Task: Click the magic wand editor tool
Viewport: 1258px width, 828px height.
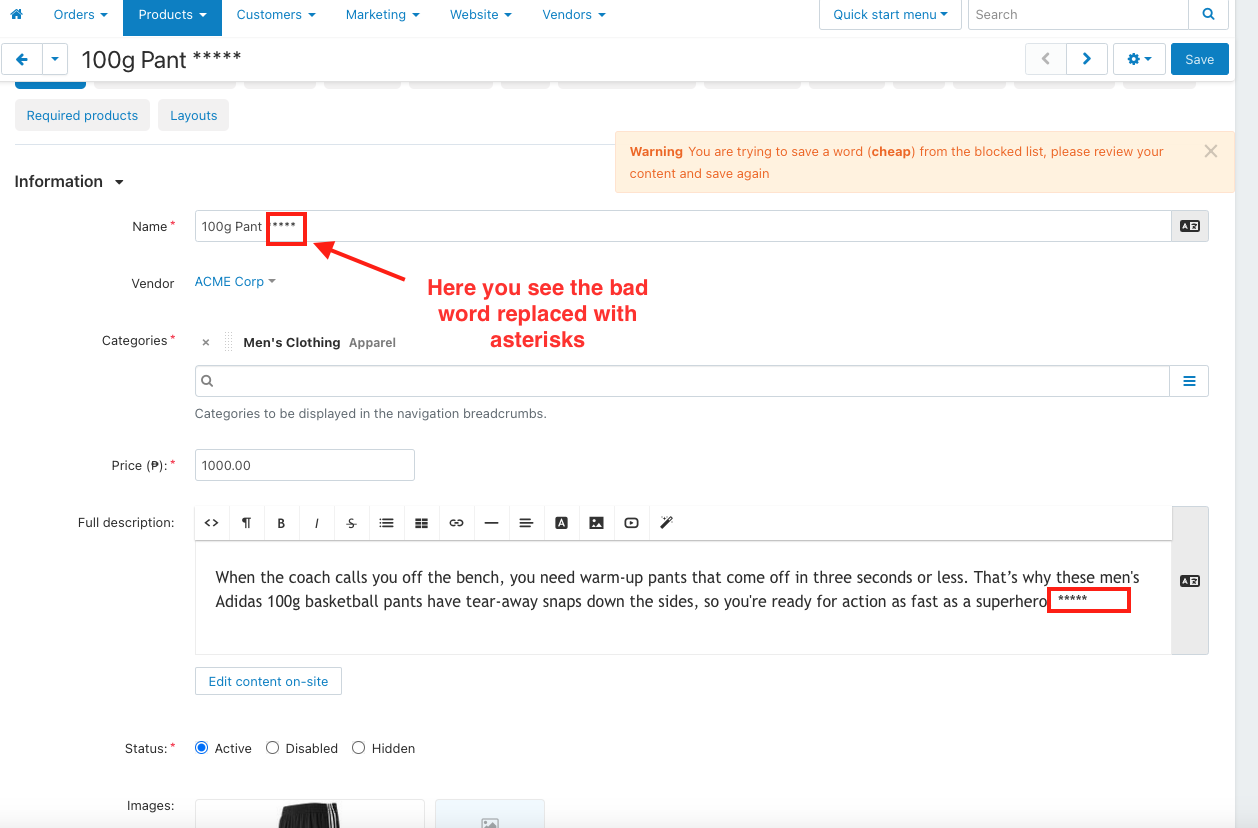Action: pyautogui.click(x=666, y=523)
